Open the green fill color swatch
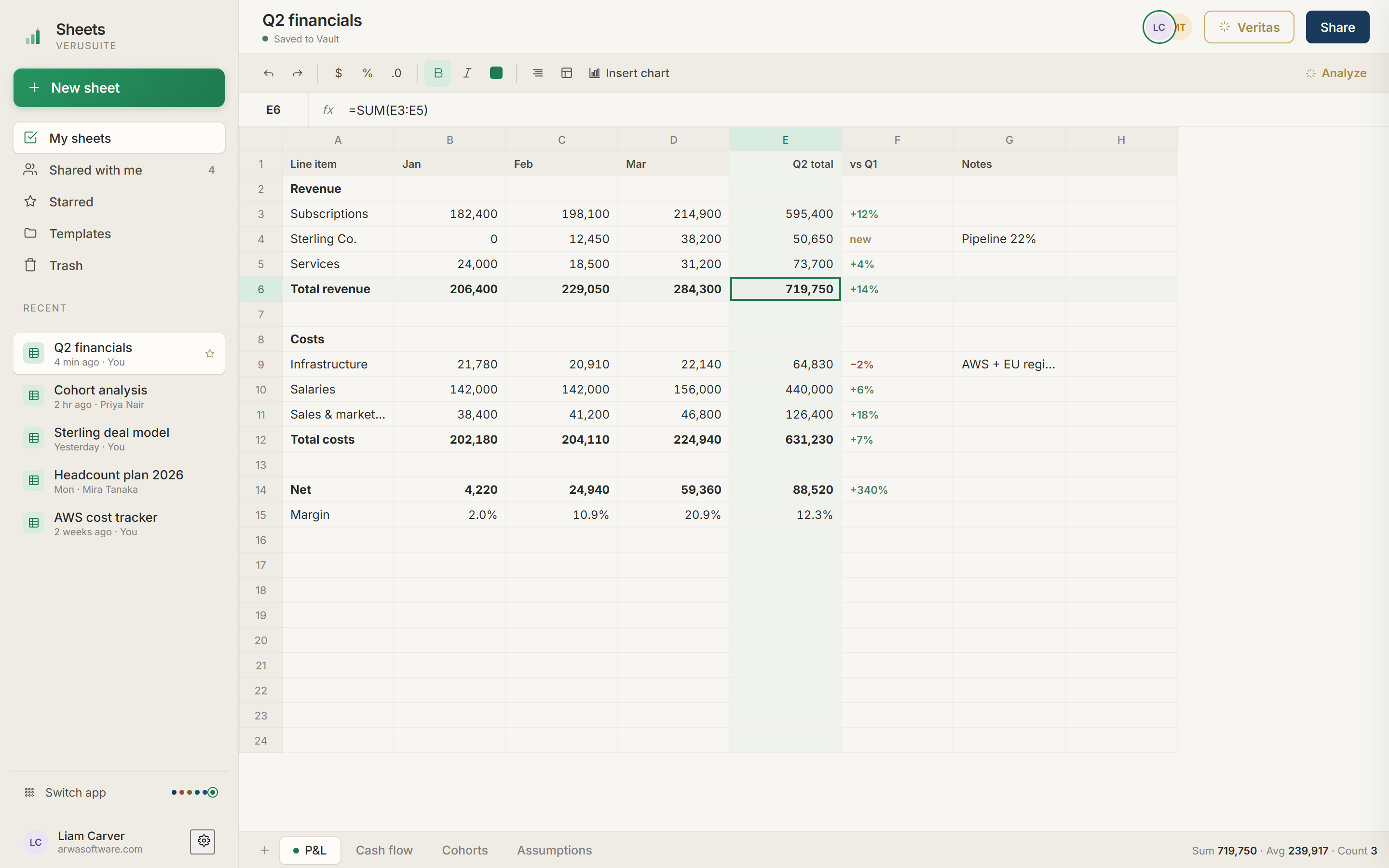The image size is (1389, 868). click(x=496, y=73)
